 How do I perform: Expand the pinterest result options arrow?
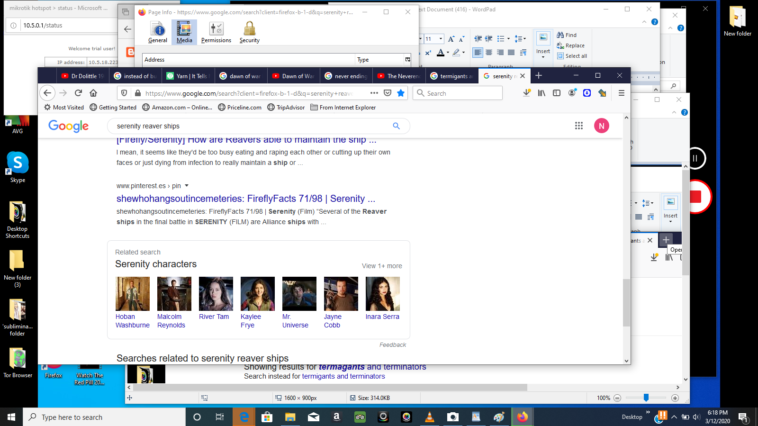click(186, 186)
